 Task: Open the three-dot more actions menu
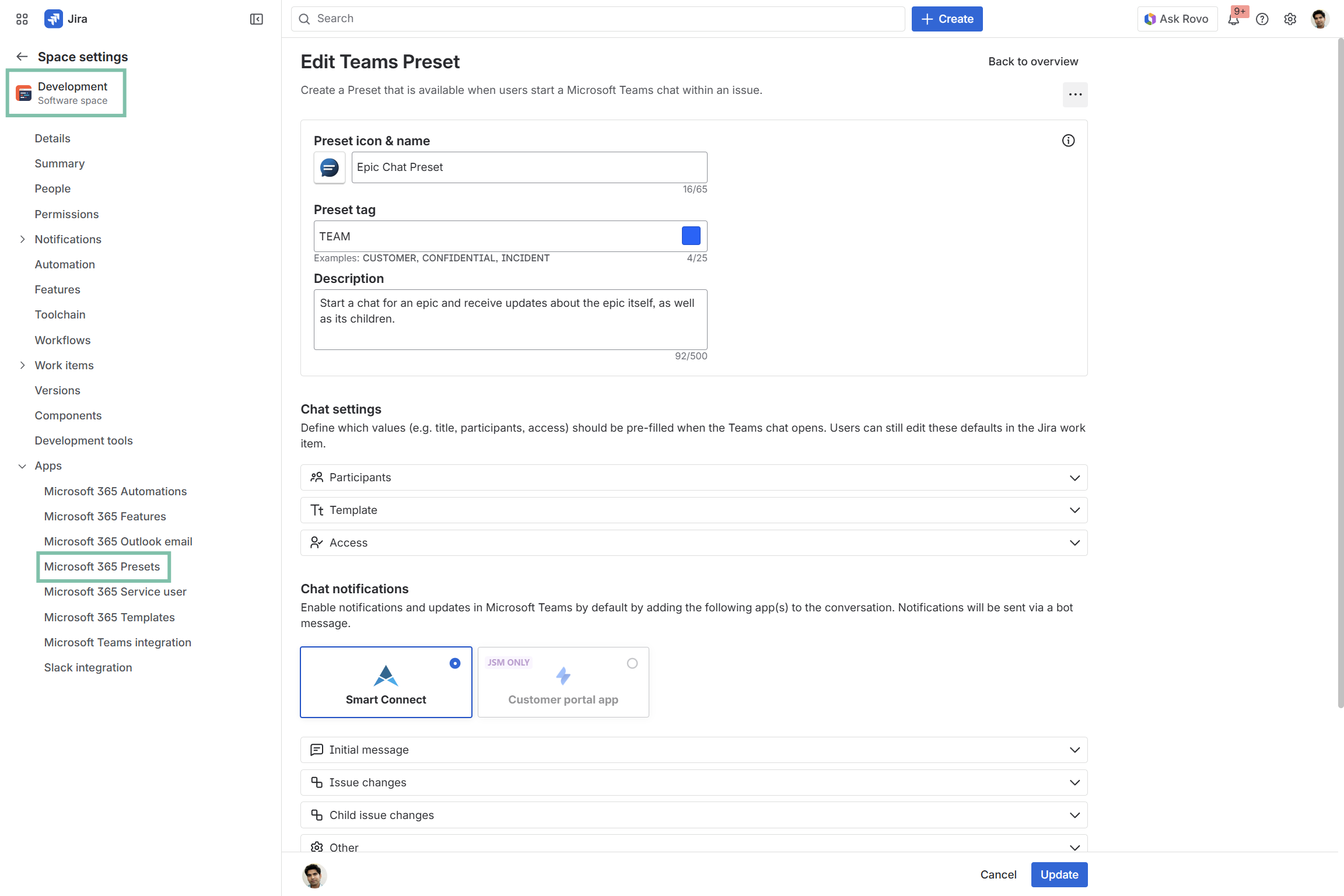click(1075, 94)
